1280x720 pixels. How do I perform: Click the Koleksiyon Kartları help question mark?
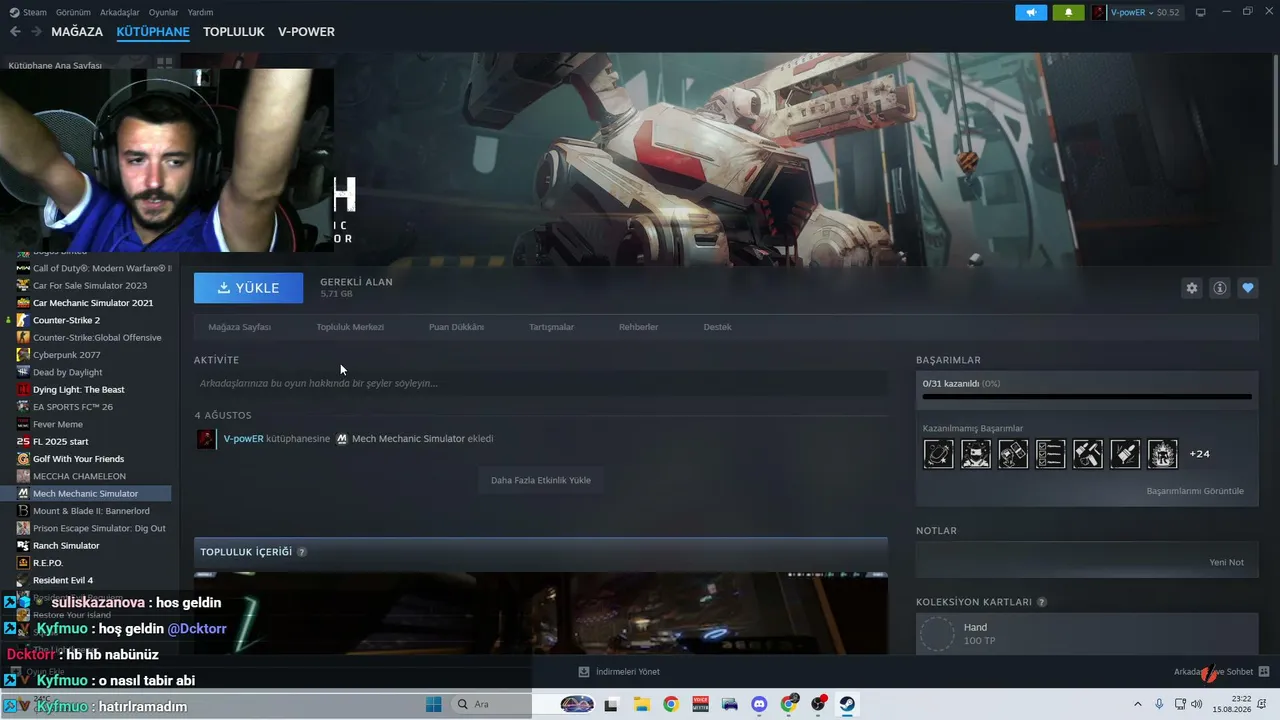click(x=1042, y=602)
